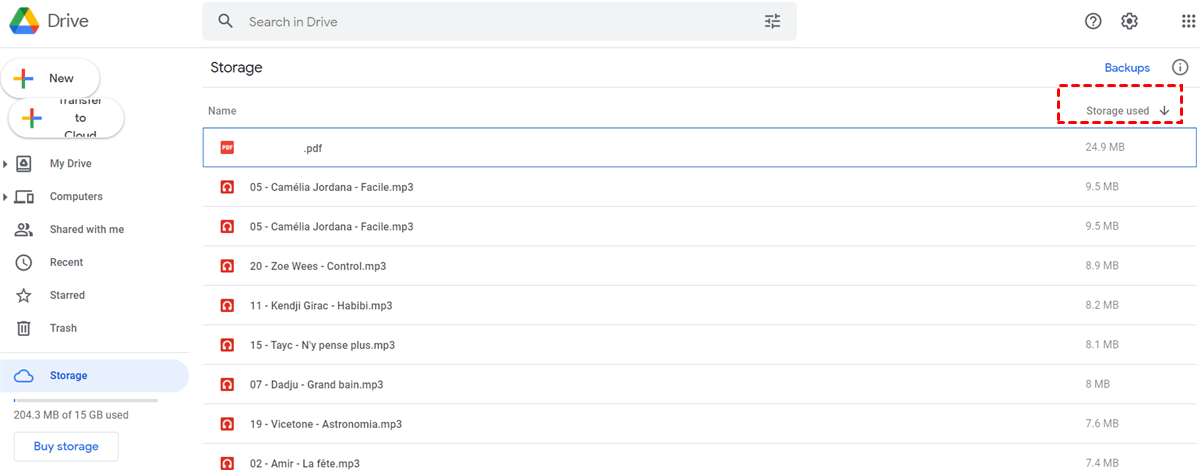Viewport: 1200px width, 470px height.
Task: Open the help question mark icon
Action: (1093, 21)
